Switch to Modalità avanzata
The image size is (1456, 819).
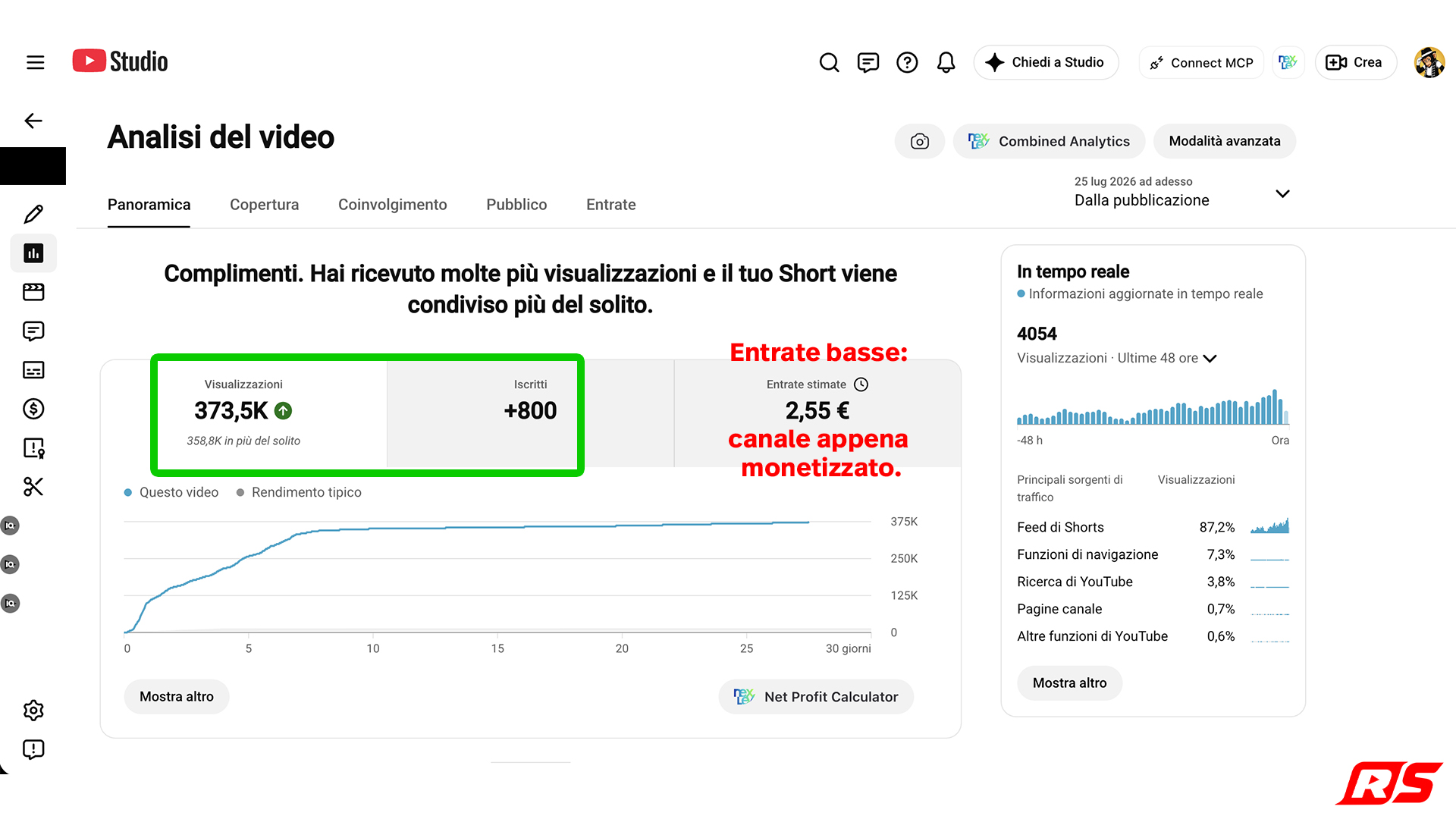click(1224, 141)
